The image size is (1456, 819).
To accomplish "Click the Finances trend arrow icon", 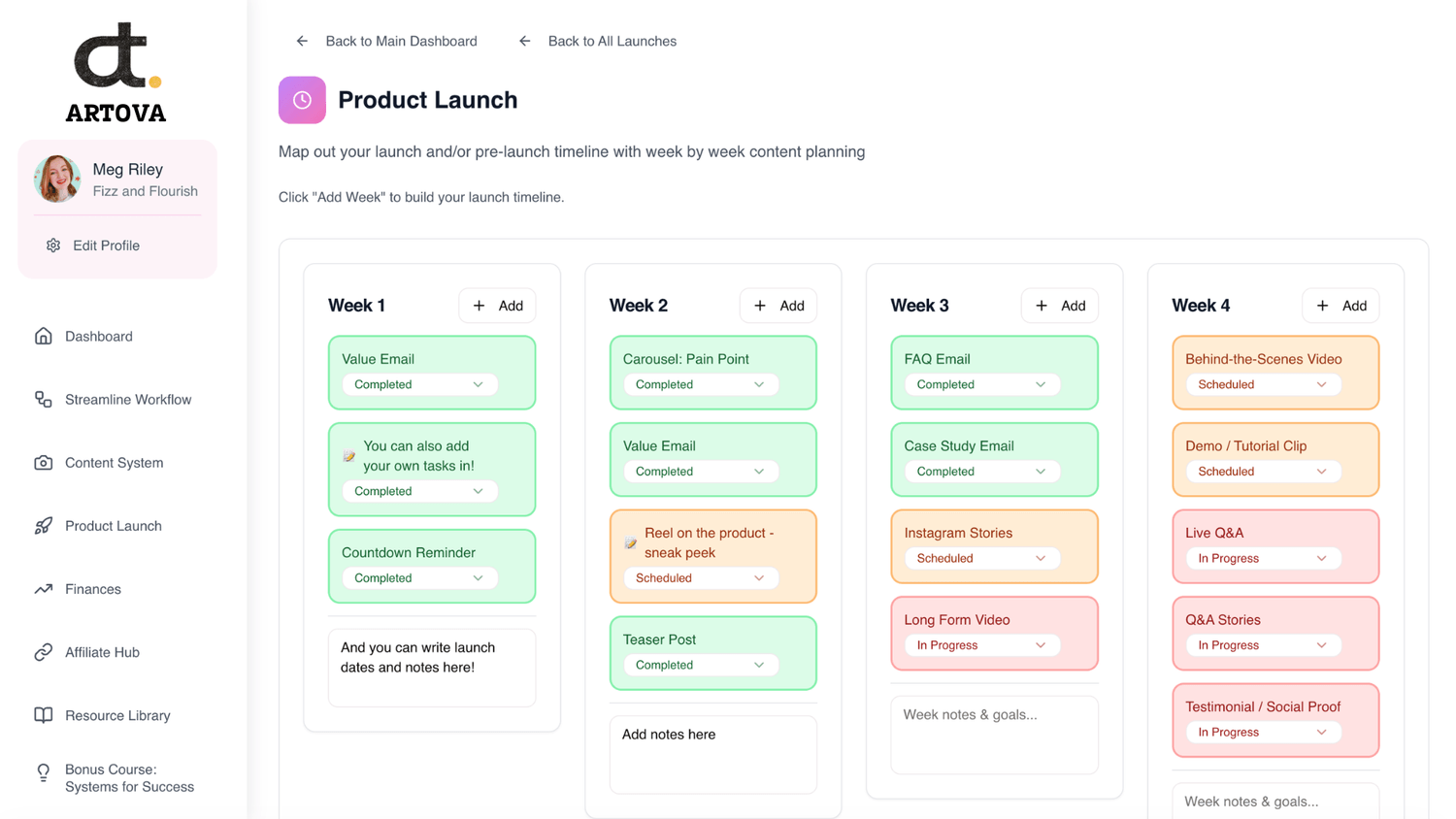I will tap(43, 589).
